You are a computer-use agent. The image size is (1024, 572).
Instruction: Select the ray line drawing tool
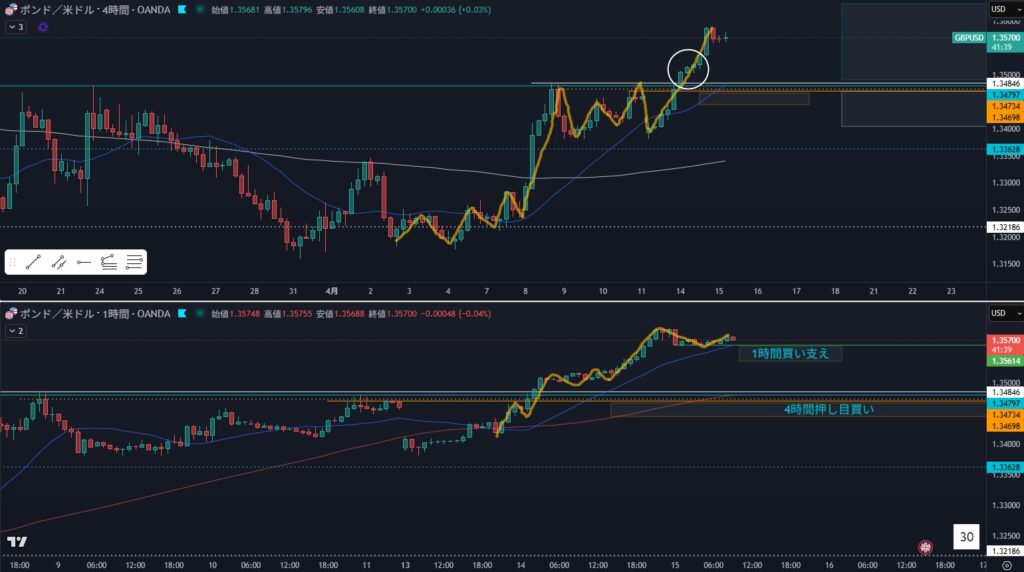[59, 262]
